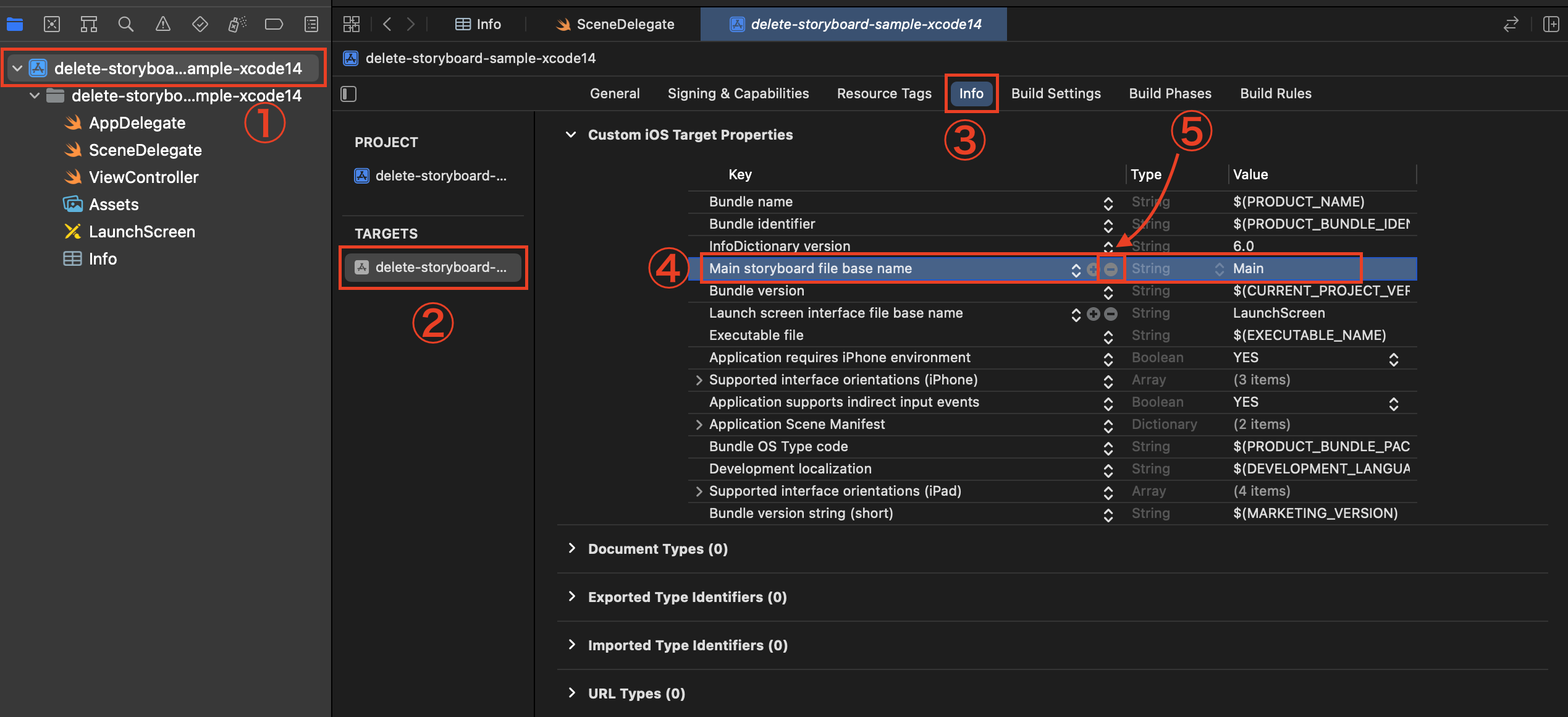Toggle the indirect input events YES value stepper
This screenshot has height=717, width=1568.
1393,404
